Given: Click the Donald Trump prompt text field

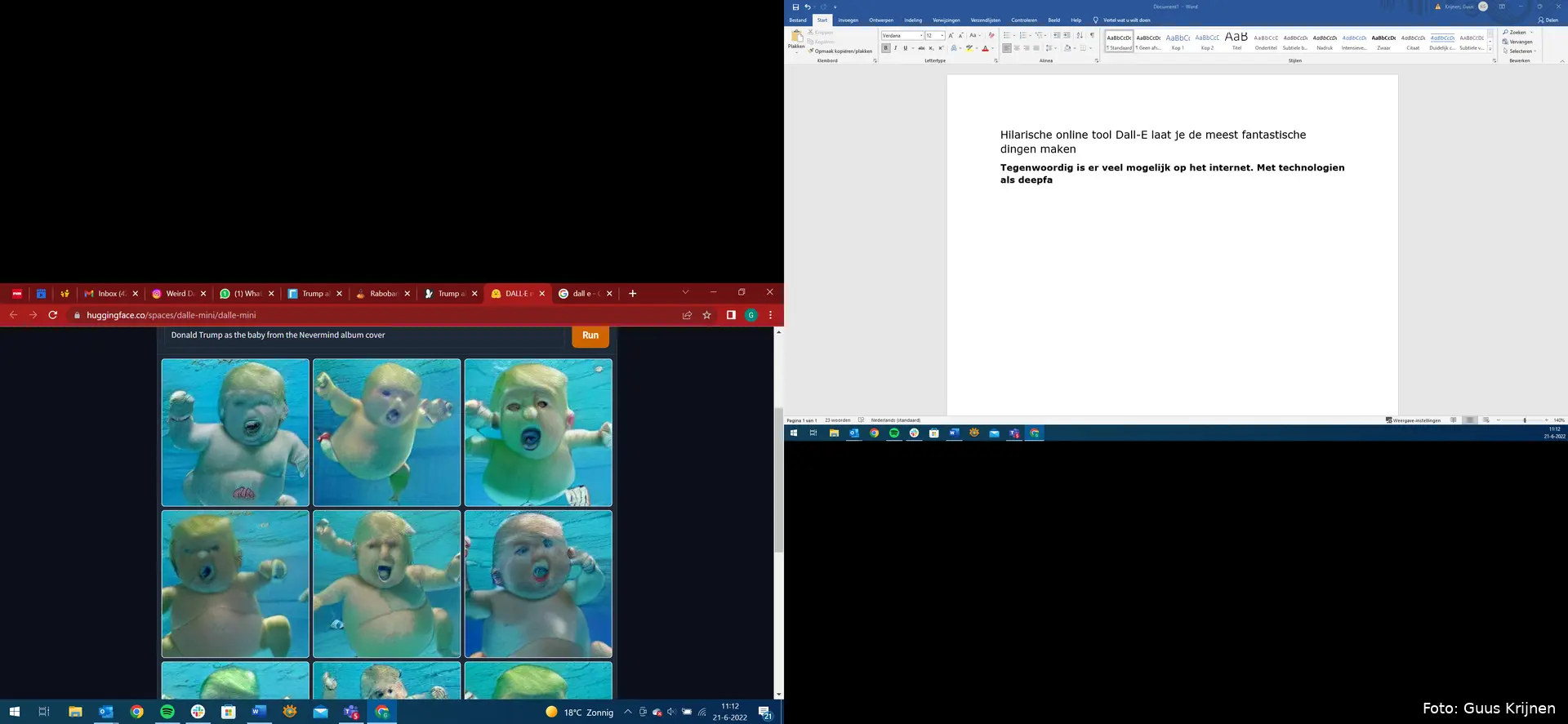Looking at the screenshot, I should coord(363,335).
